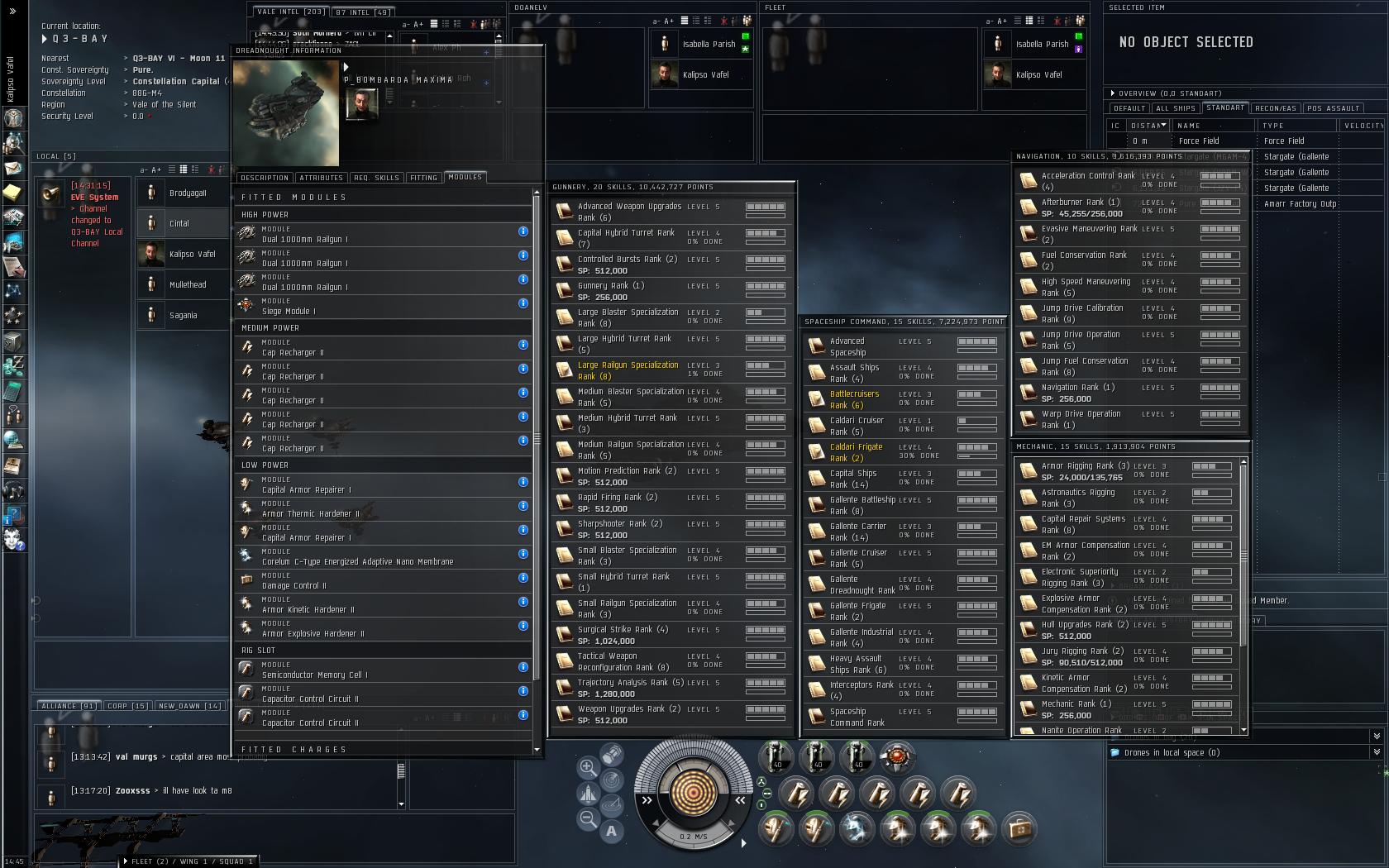1389x868 pixels.
Task: Select Mullethead in Local member list
Action: pos(182,284)
